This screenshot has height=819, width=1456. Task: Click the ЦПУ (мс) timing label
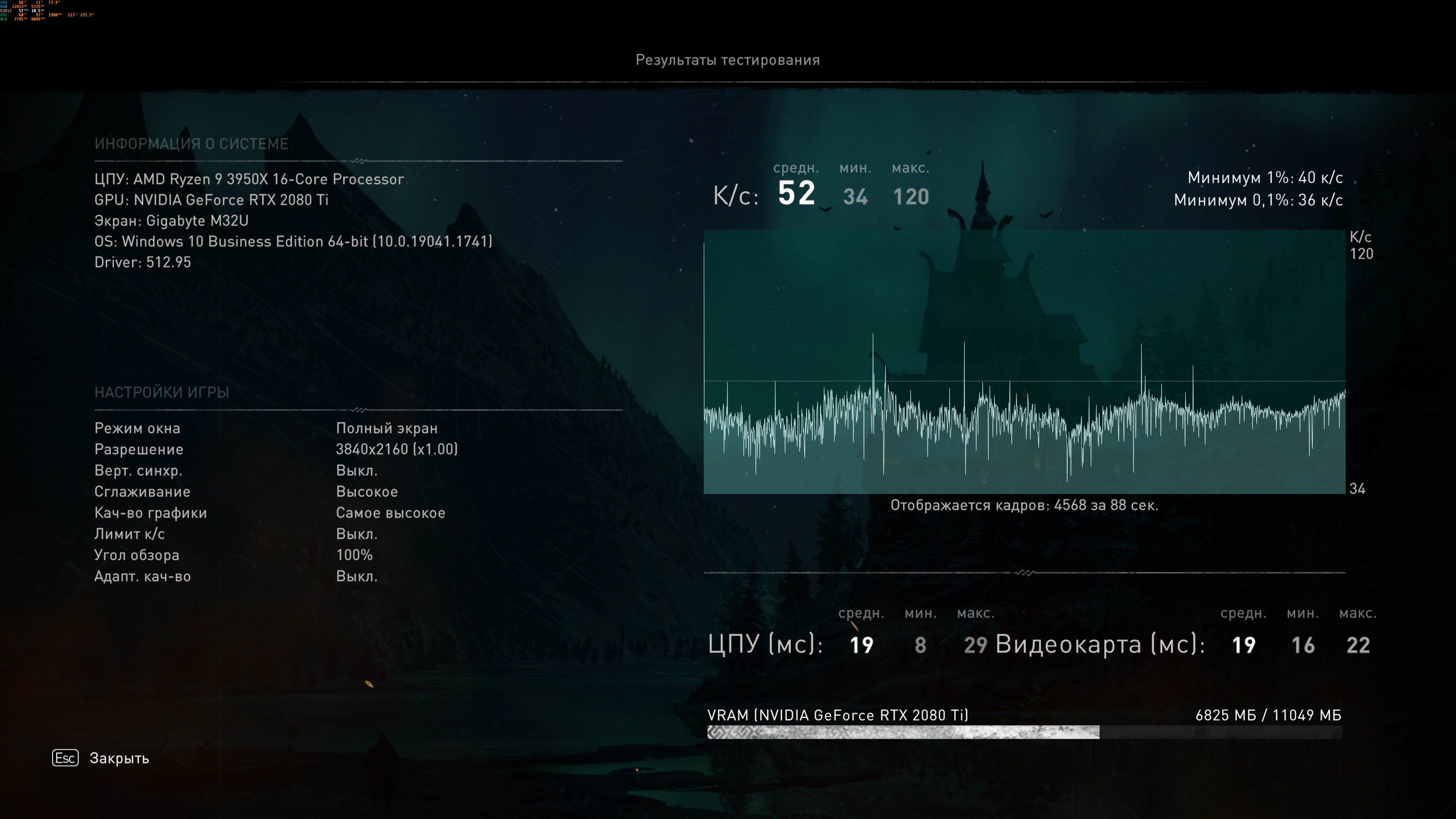point(765,644)
